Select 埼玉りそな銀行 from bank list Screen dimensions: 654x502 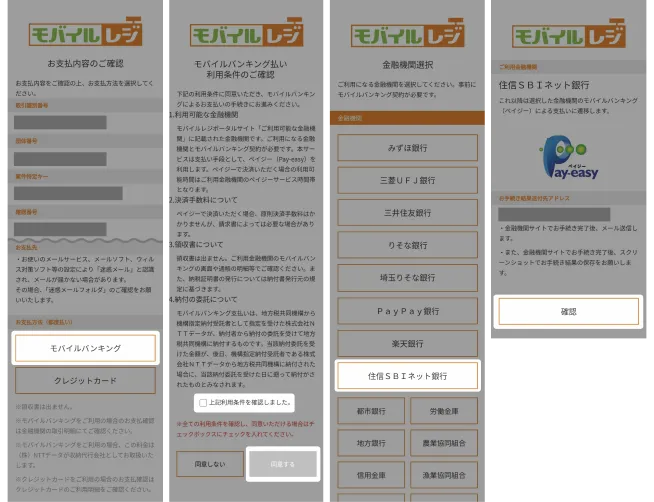[407, 278]
